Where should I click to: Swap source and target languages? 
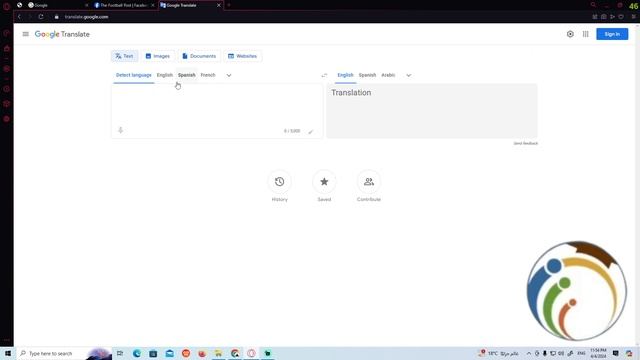(324, 75)
